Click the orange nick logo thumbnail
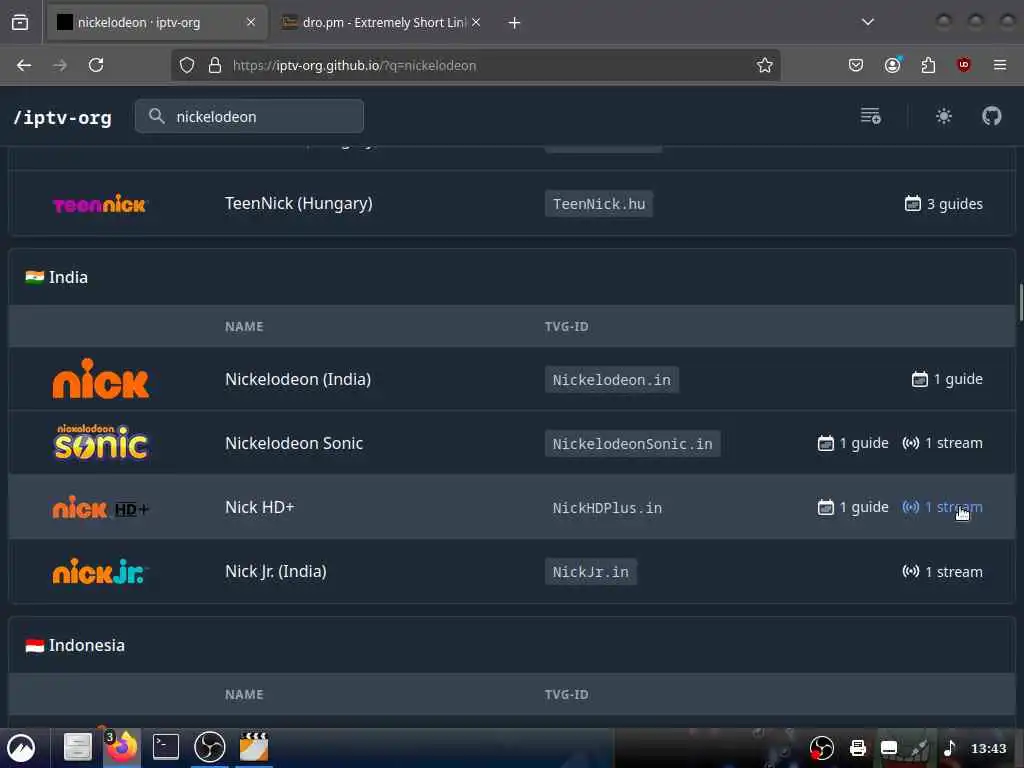Viewport: 1024px width, 768px height. pyautogui.click(x=101, y=379)
